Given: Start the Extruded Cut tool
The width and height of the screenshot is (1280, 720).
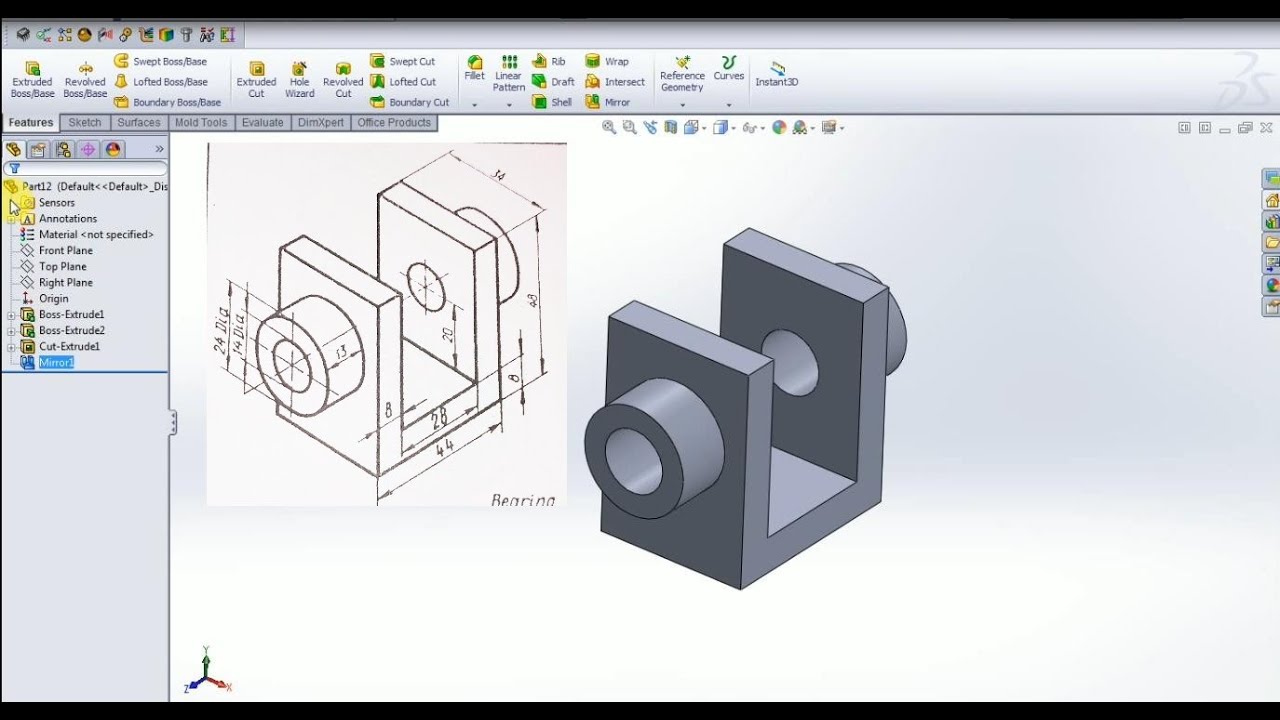Looking at the screenshot, I should [x=256, y=79].
